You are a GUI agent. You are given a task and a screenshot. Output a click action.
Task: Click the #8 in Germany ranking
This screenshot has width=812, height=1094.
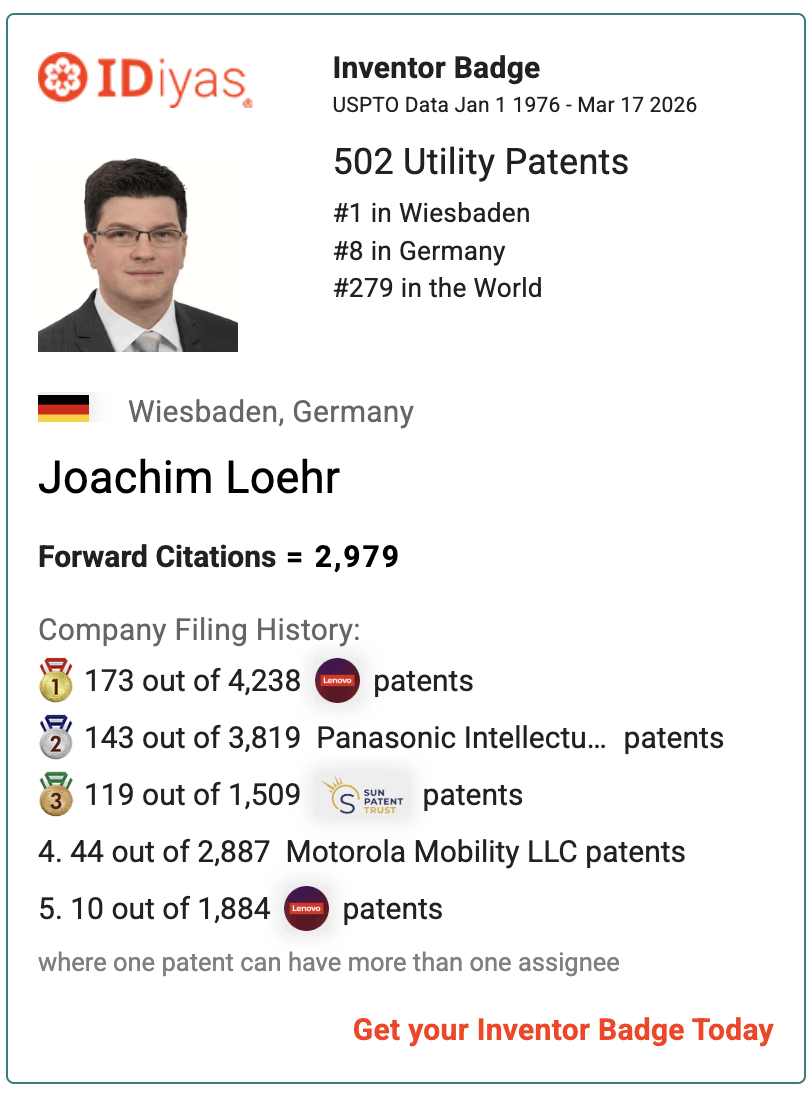(x=419, y=250)
